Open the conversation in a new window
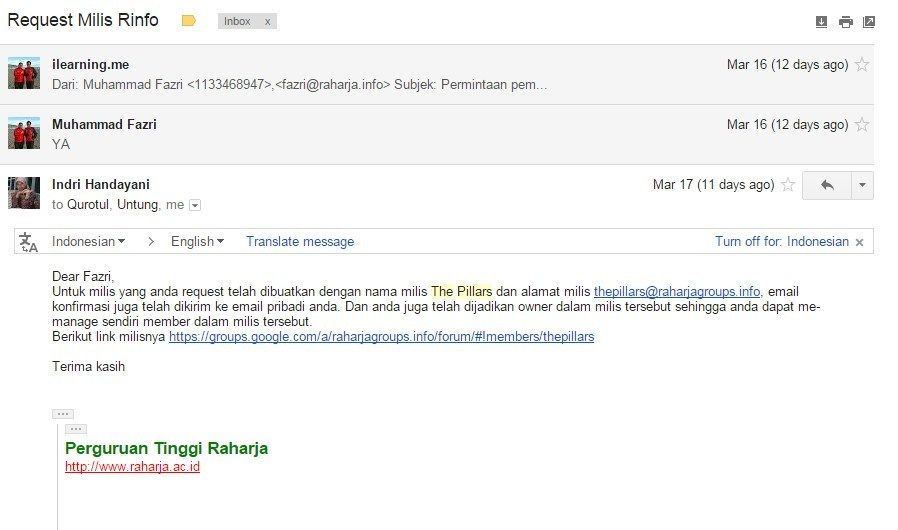Screen dimensions: 898x530 pyautogui.click(x=869, y=22)
